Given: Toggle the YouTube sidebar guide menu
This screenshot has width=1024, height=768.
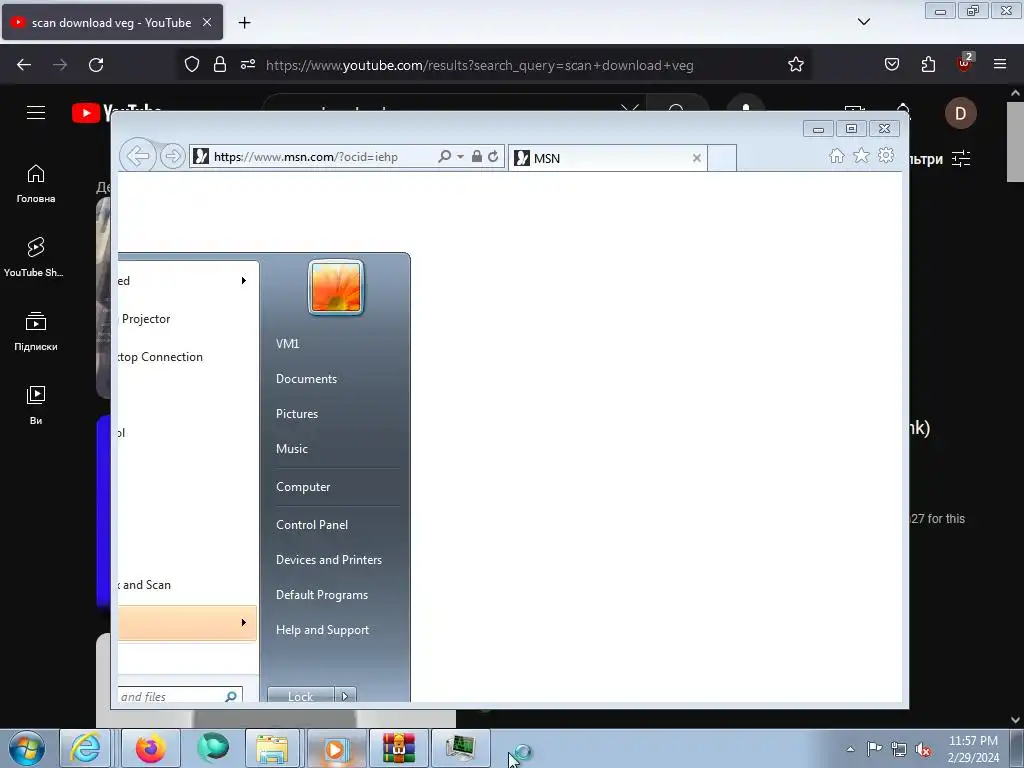Looking at the screenshot, I should (36, 112).
